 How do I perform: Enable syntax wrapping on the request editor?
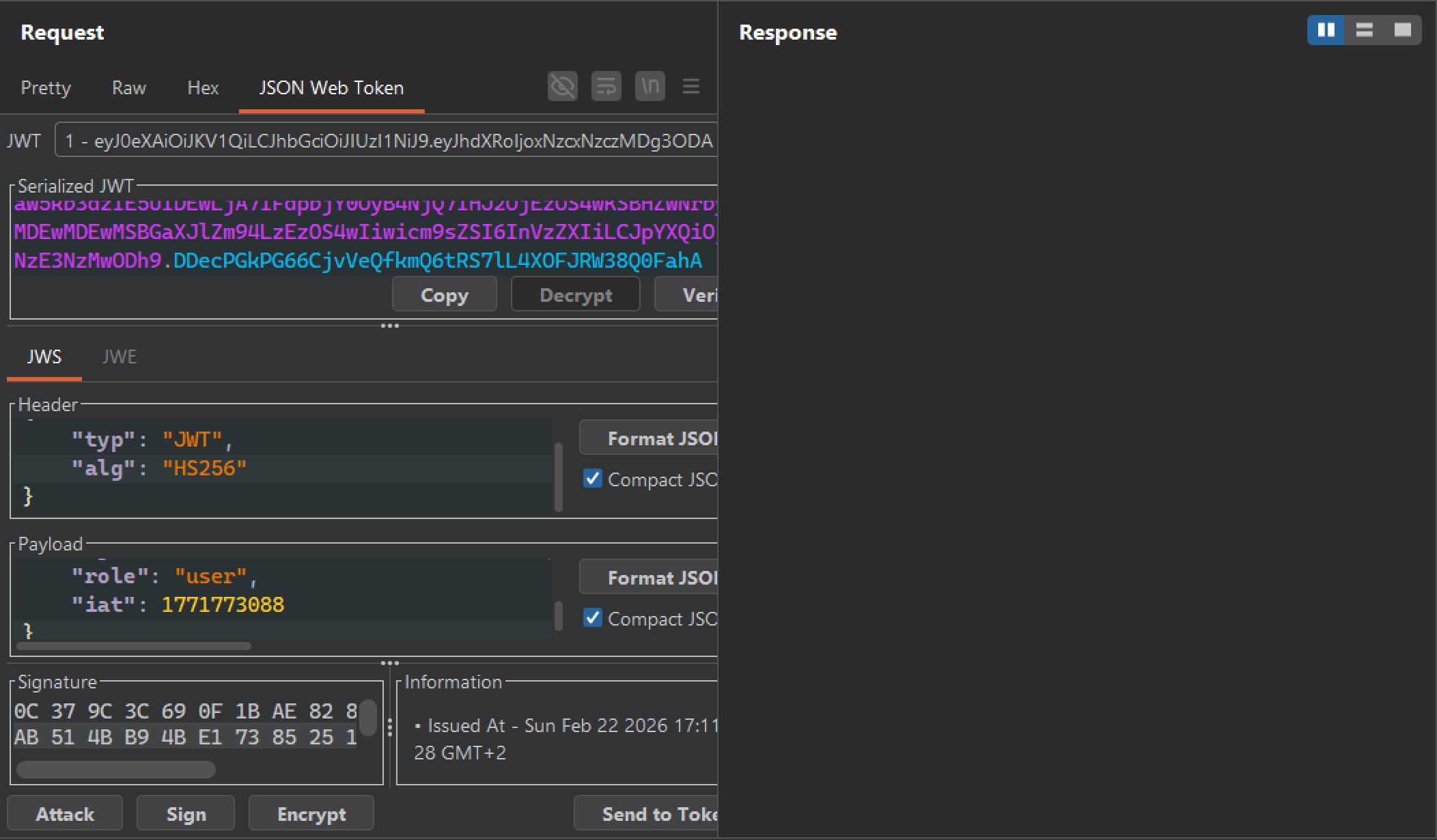(606, 86)
